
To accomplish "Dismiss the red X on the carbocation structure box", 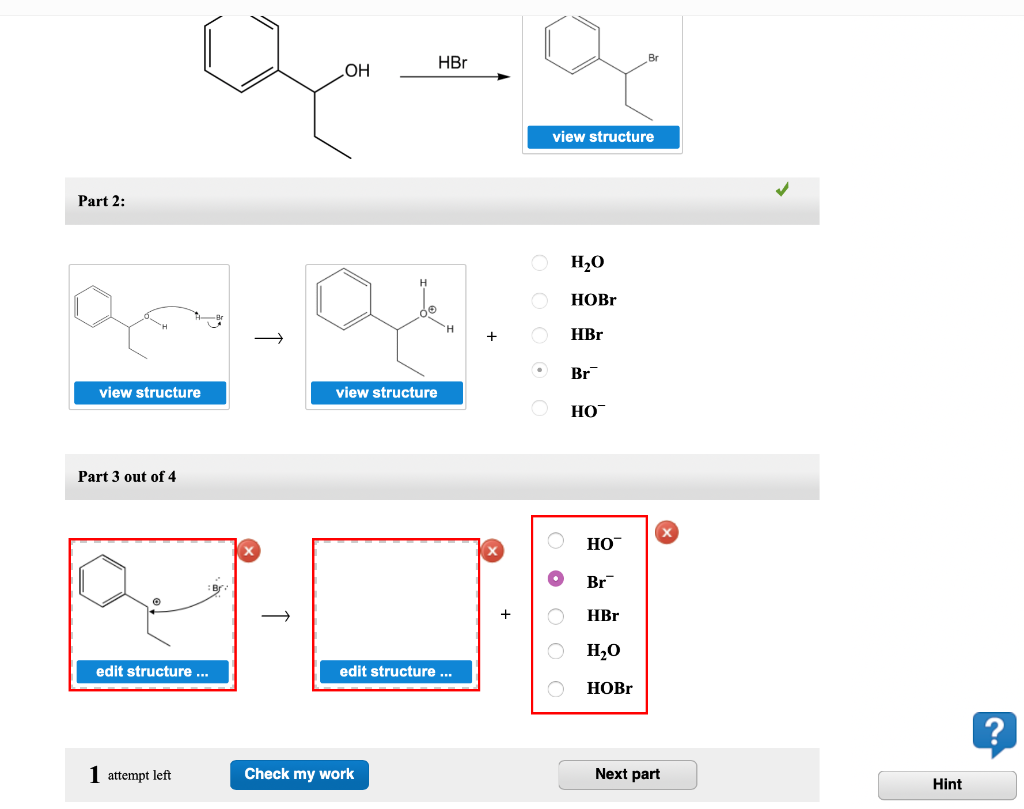I will (248, 550).
